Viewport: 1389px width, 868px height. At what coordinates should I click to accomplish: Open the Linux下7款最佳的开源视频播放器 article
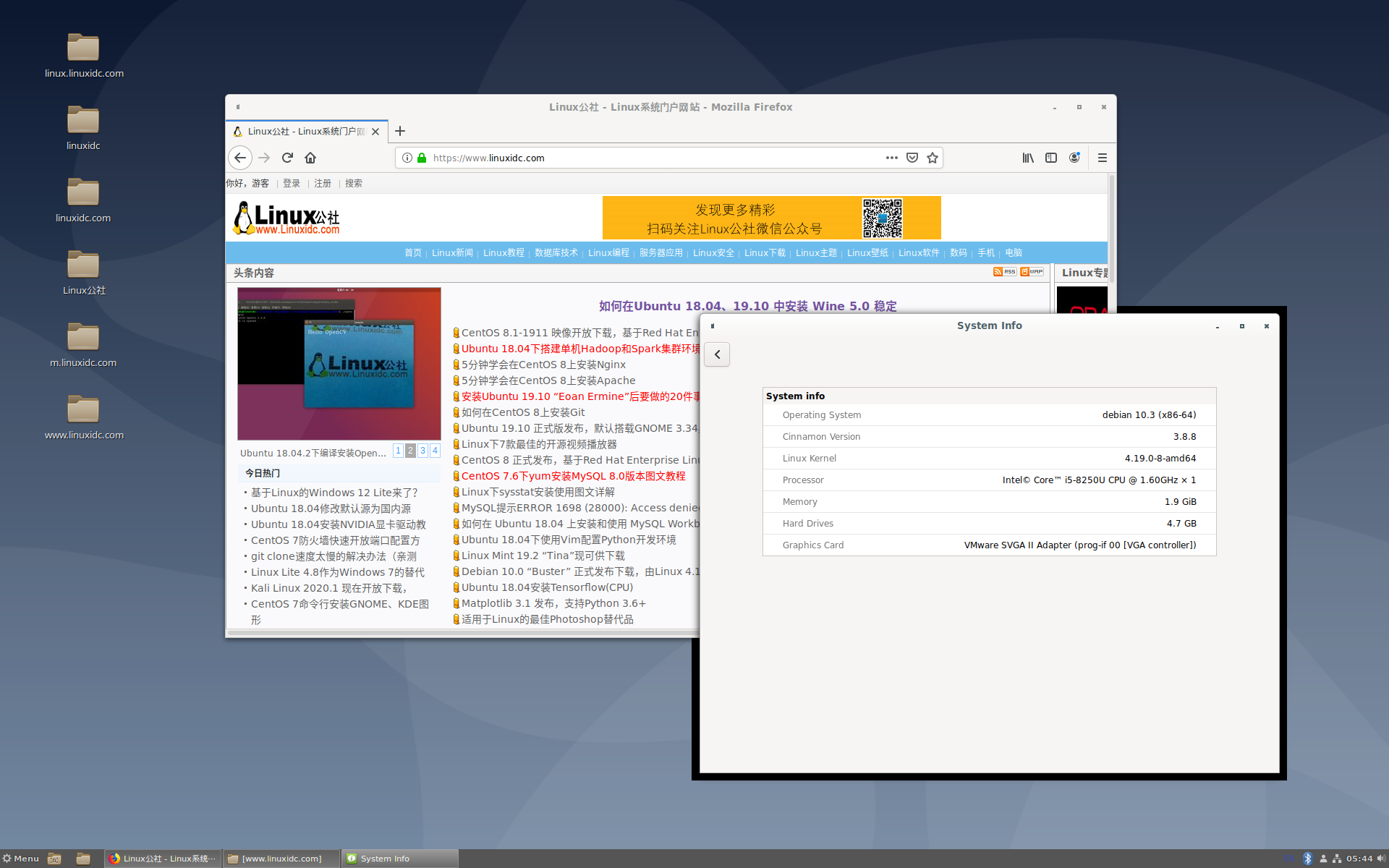point(539,444)
